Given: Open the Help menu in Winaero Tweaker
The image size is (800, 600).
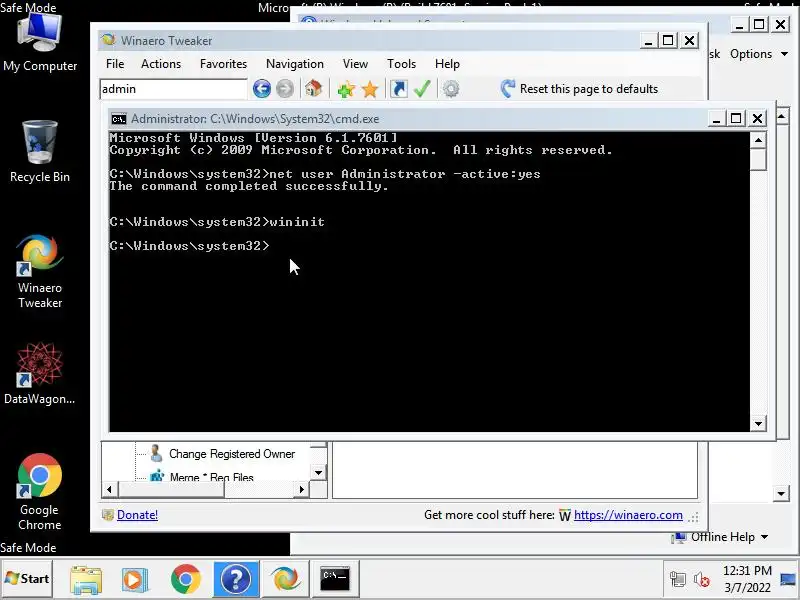Looking at the screenshot, I should tap(447, 64).
